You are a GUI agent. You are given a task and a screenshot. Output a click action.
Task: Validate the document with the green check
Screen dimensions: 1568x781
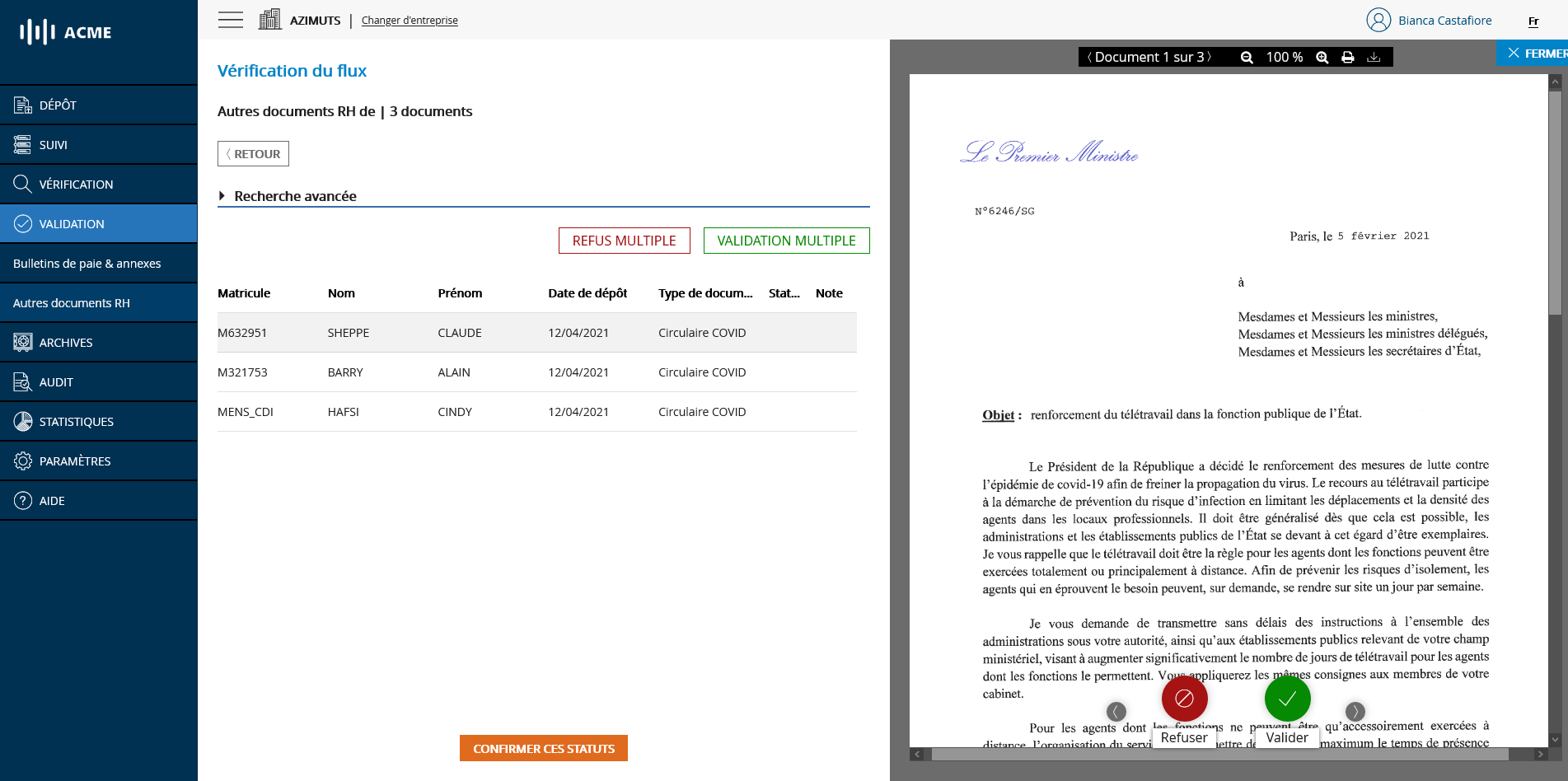coord(1287,698)
